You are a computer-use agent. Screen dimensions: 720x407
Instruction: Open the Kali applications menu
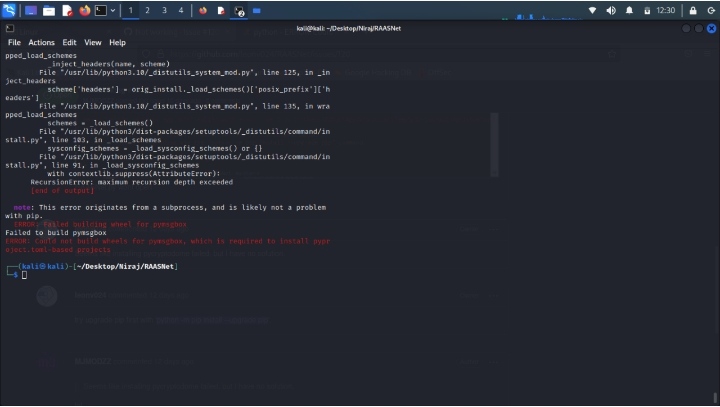coord(9,10)
